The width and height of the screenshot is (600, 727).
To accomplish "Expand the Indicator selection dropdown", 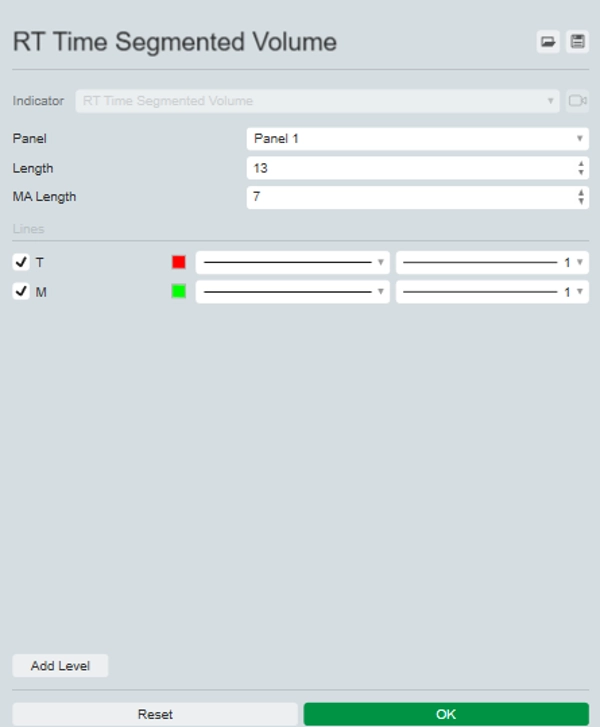I will pyautogui.click(x=317, y=101).
